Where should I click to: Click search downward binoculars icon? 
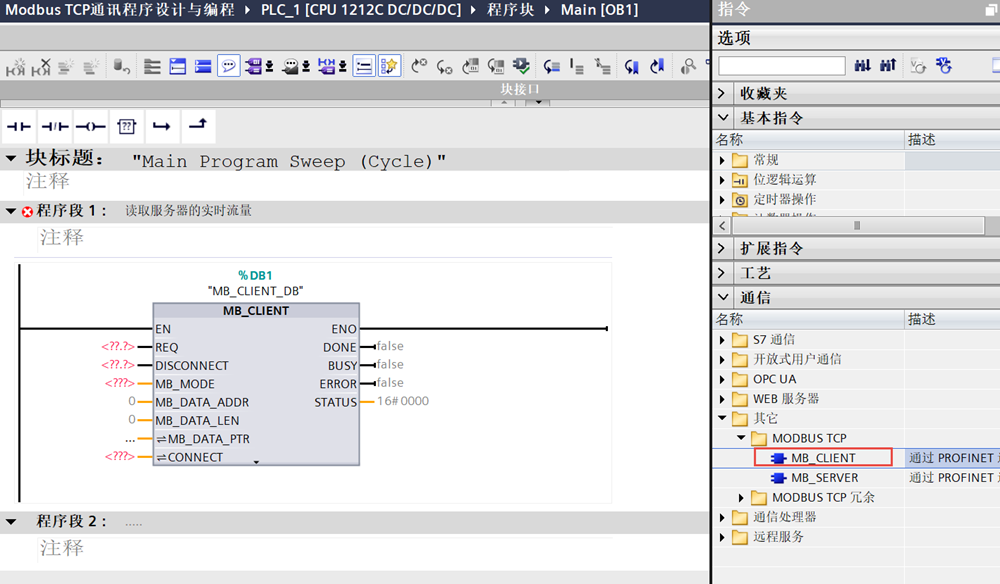click(x=863, y=66)
